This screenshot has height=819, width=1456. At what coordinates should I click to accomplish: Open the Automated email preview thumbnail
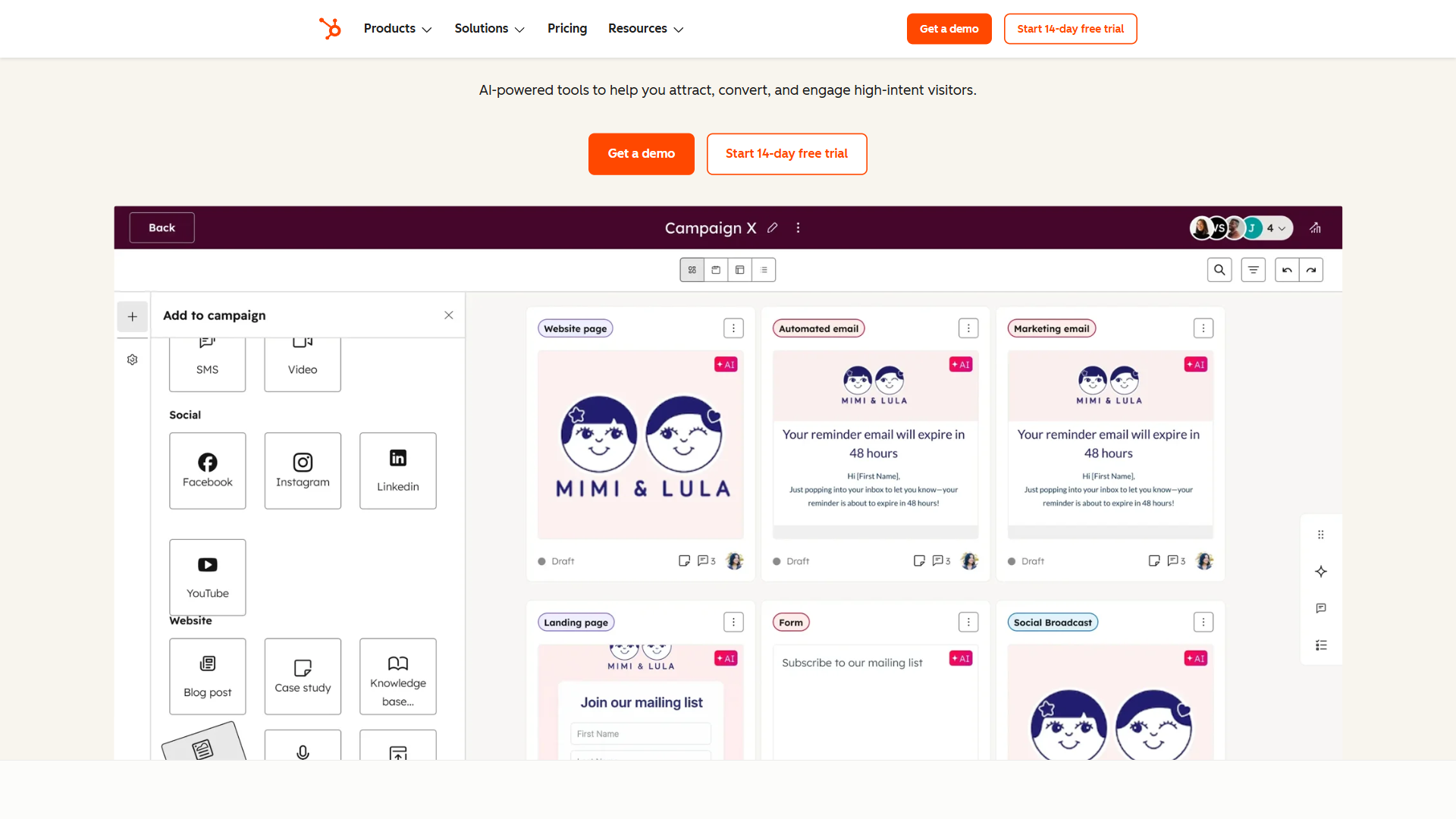click(876, 444)
